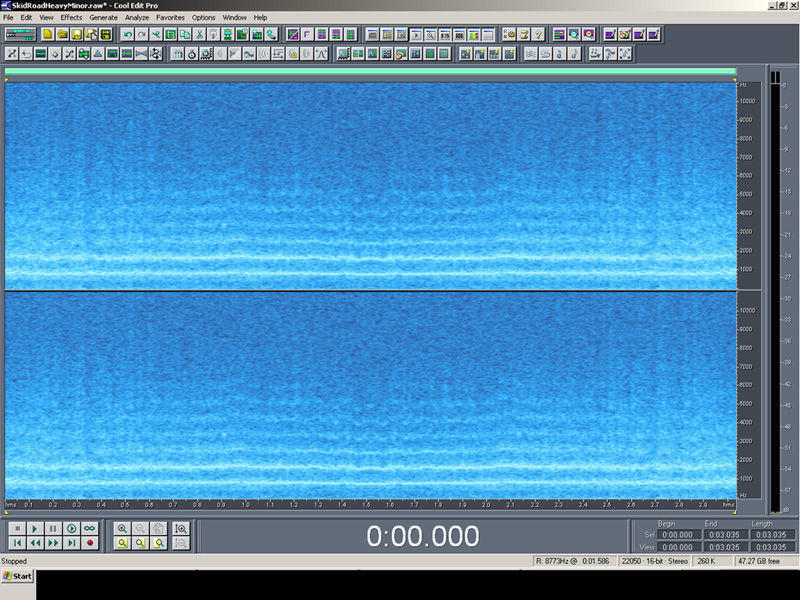Click the first lightning bolt noise reduction icon
Image resolution: width=800 pixels, height=600 pixels.
pos(465,54)
